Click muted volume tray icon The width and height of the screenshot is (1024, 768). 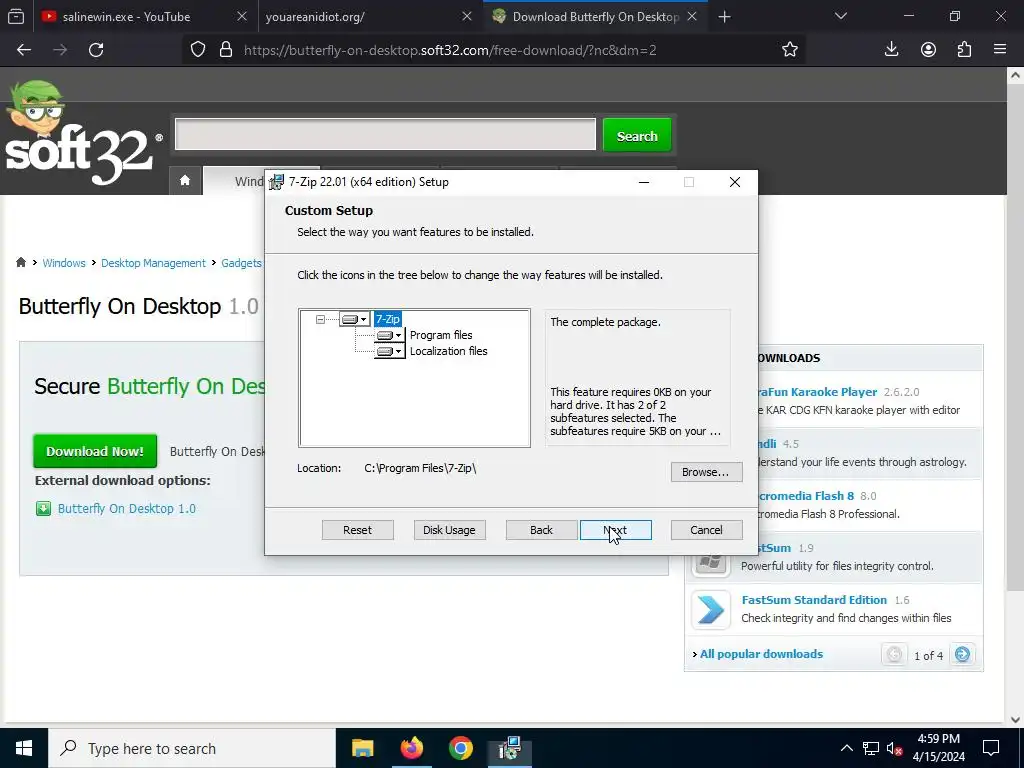click(895, 748)
